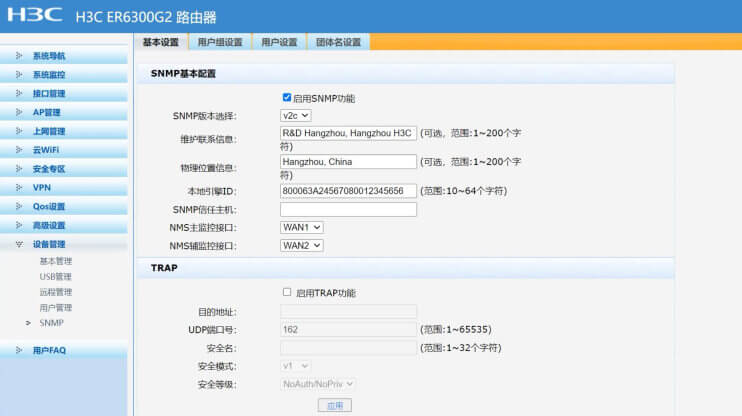Screen dimensions: 742x416
Task: Open 安全等级 NoAuth/NoPriv dropdown
Action: pyautogui.click(x=318, y=384)
